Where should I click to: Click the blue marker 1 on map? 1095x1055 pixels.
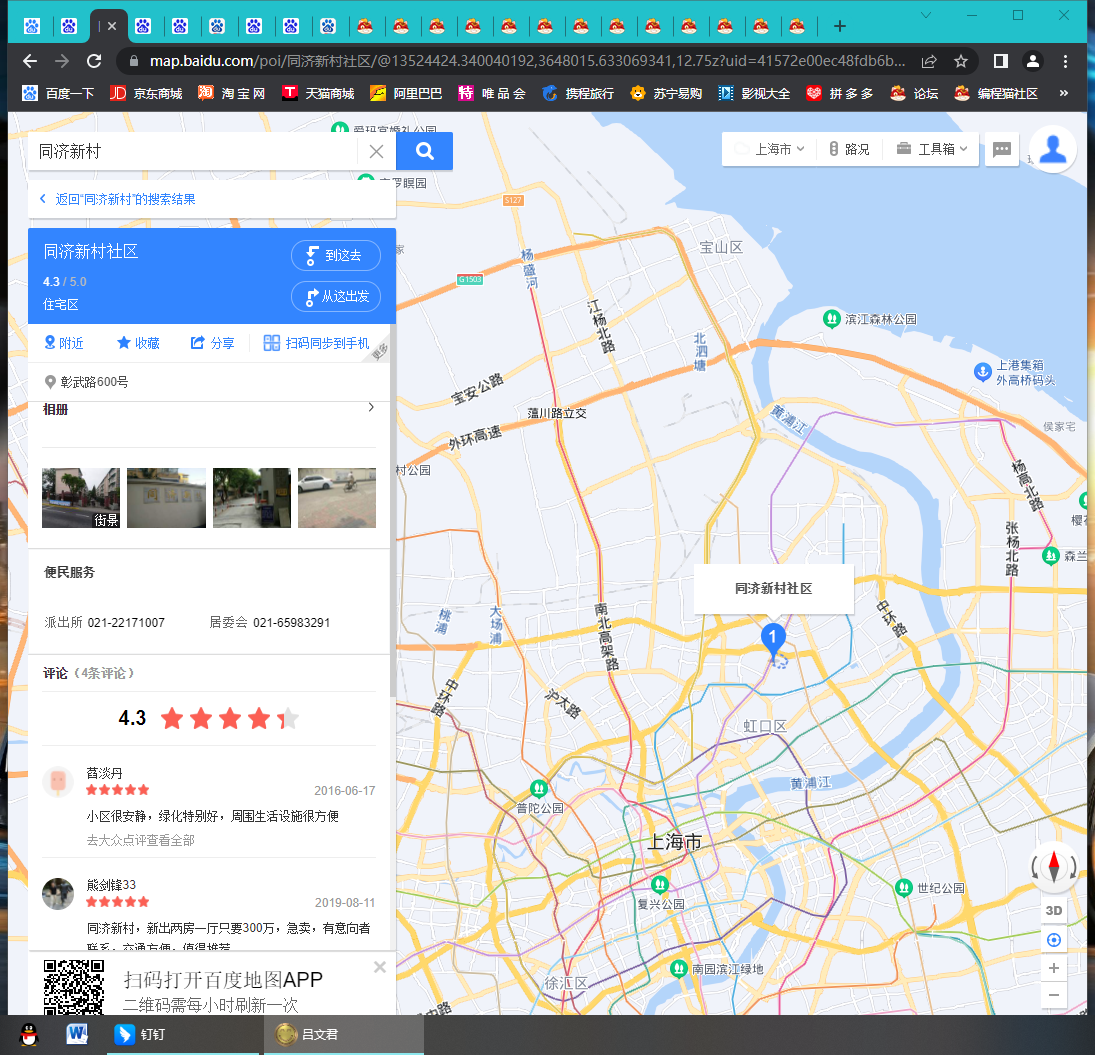(x=772, y=638)
